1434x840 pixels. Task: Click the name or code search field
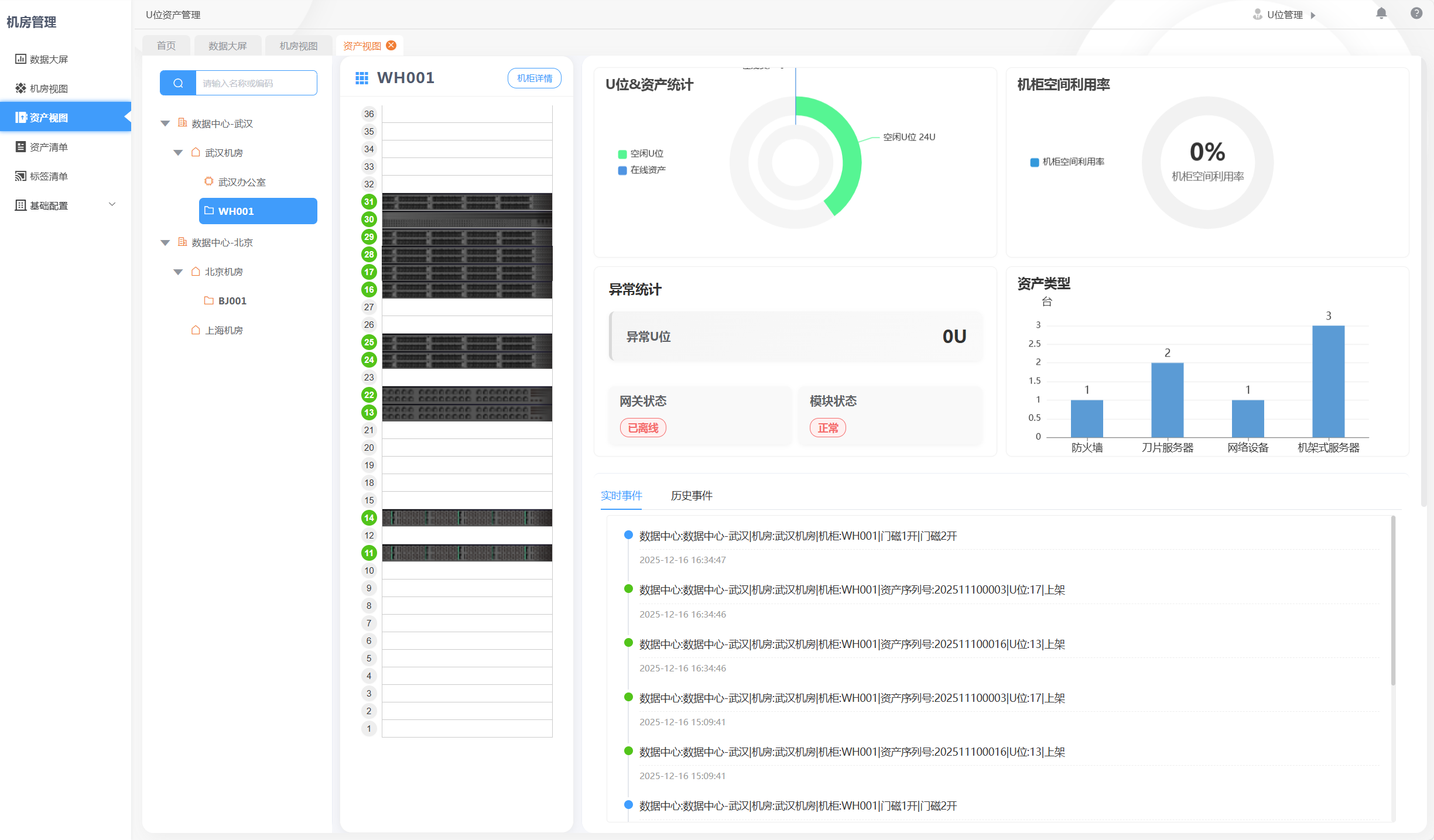pyautogui.click(x=256, y=83)
